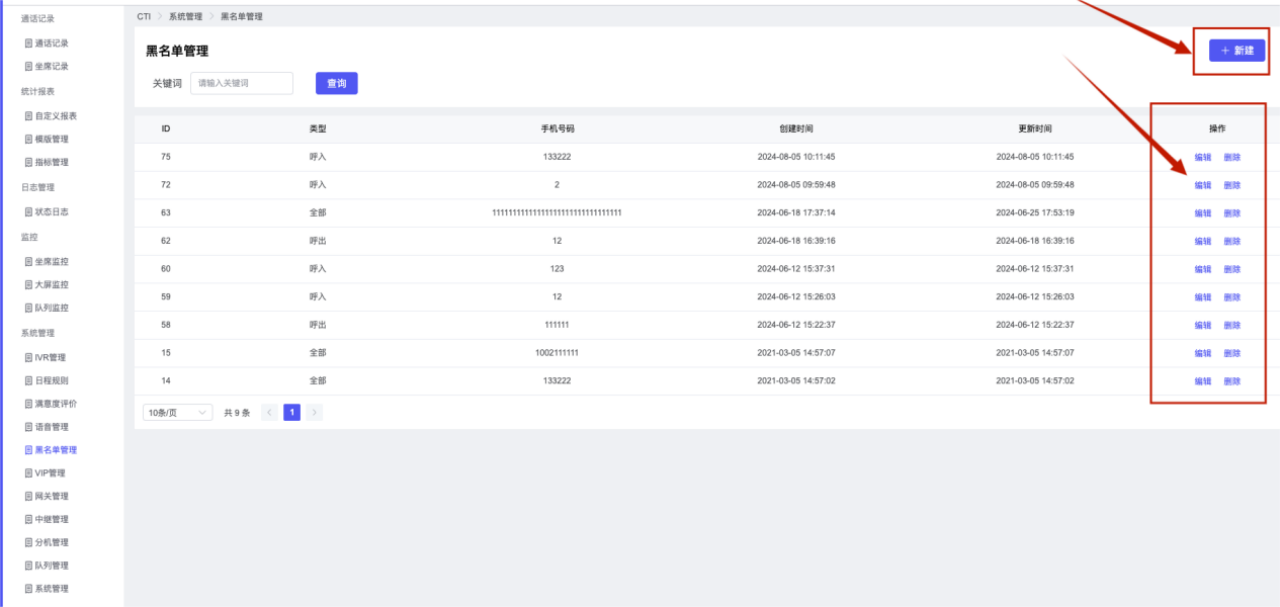Go to previous page arrow in pagination
Viewport: 1280px width, 607px height.
269,412
